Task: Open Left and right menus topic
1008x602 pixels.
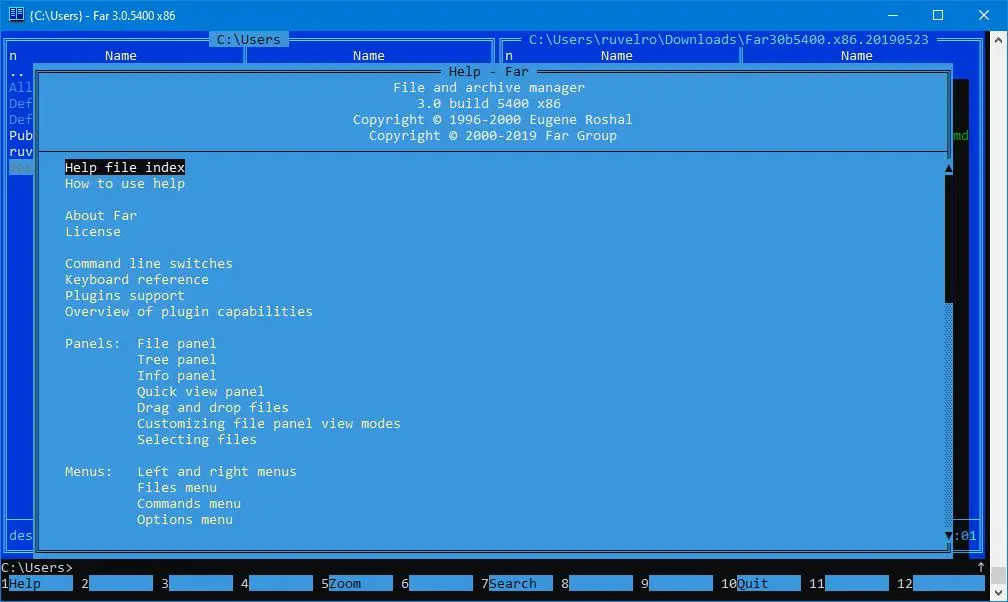Action: point(217,471)
